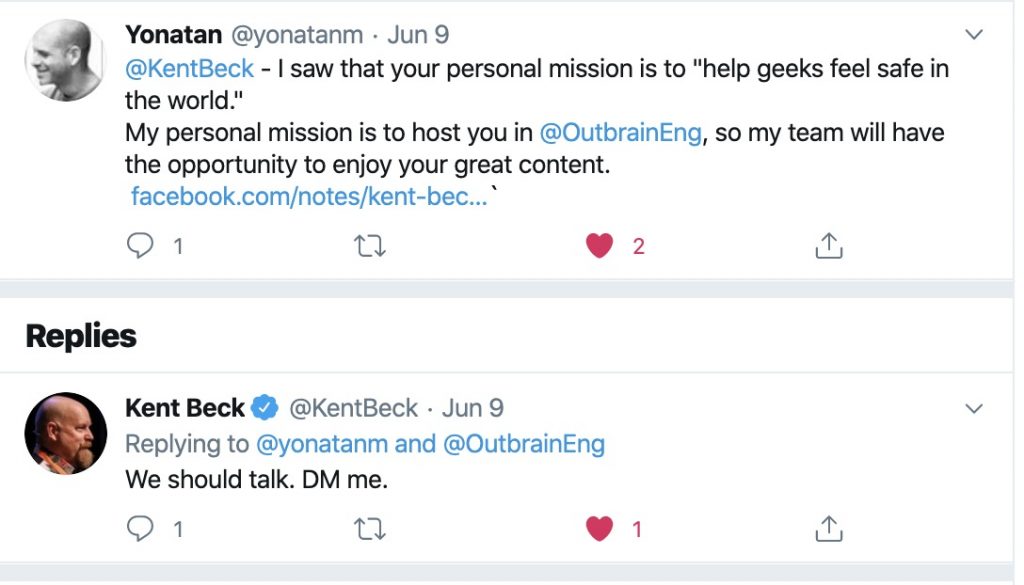1024x585 pixels.
Task: Share Kent Beck's reply
Action: point(829,528)
